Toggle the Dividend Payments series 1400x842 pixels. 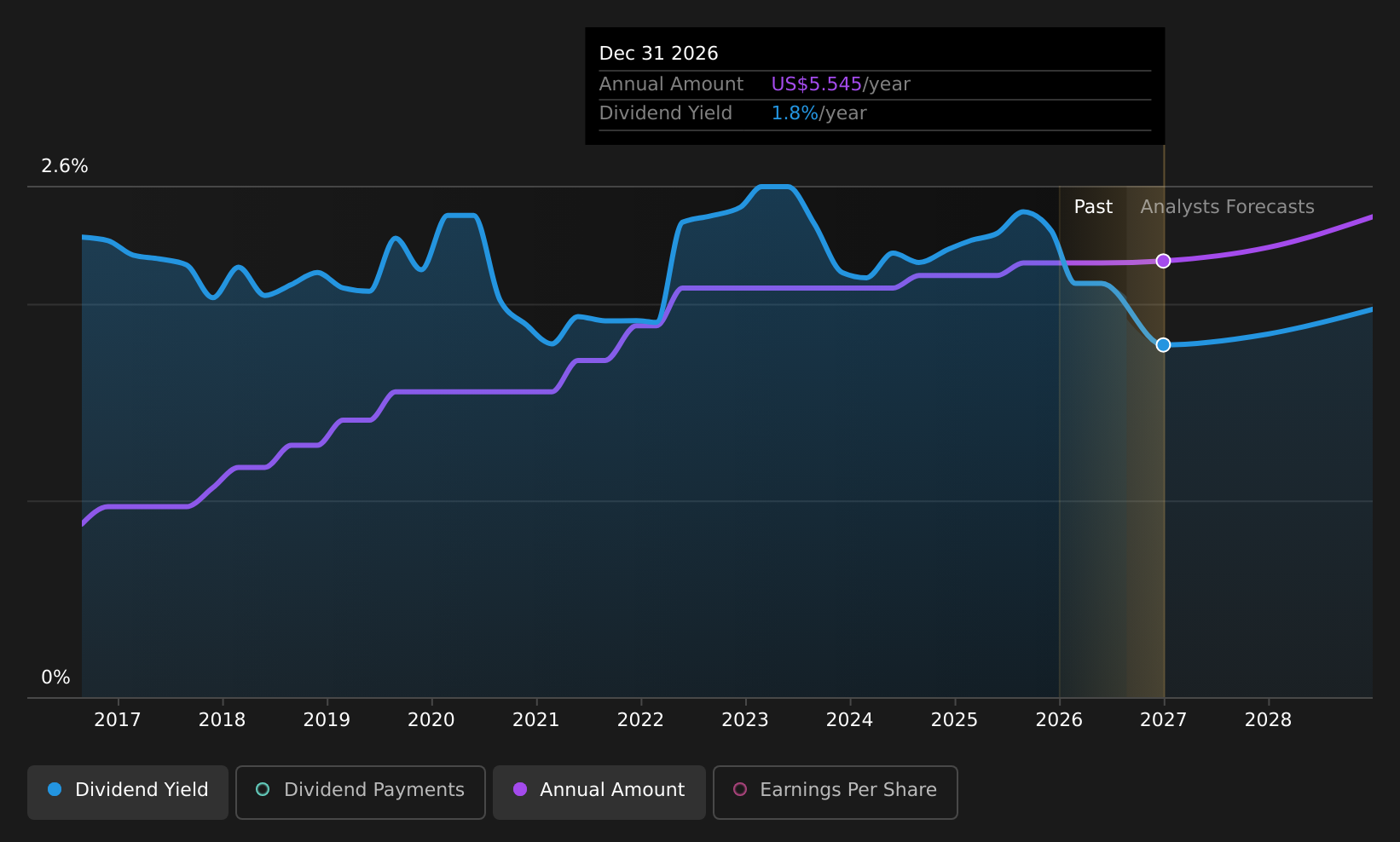tap(361, 792)
